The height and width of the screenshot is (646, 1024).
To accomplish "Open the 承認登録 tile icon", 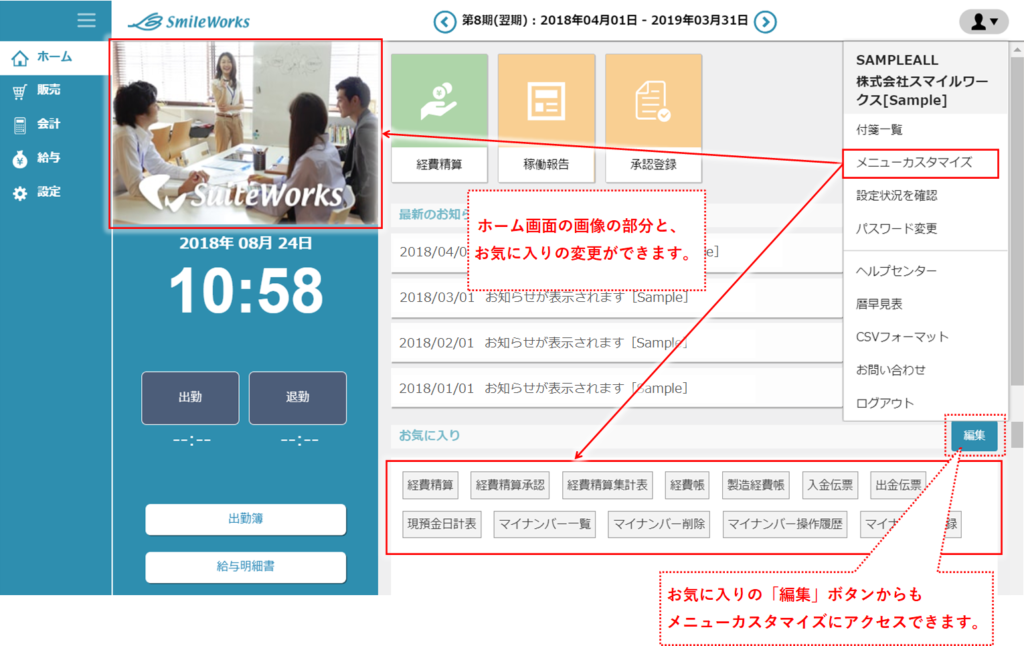I will tap(654, 100).
